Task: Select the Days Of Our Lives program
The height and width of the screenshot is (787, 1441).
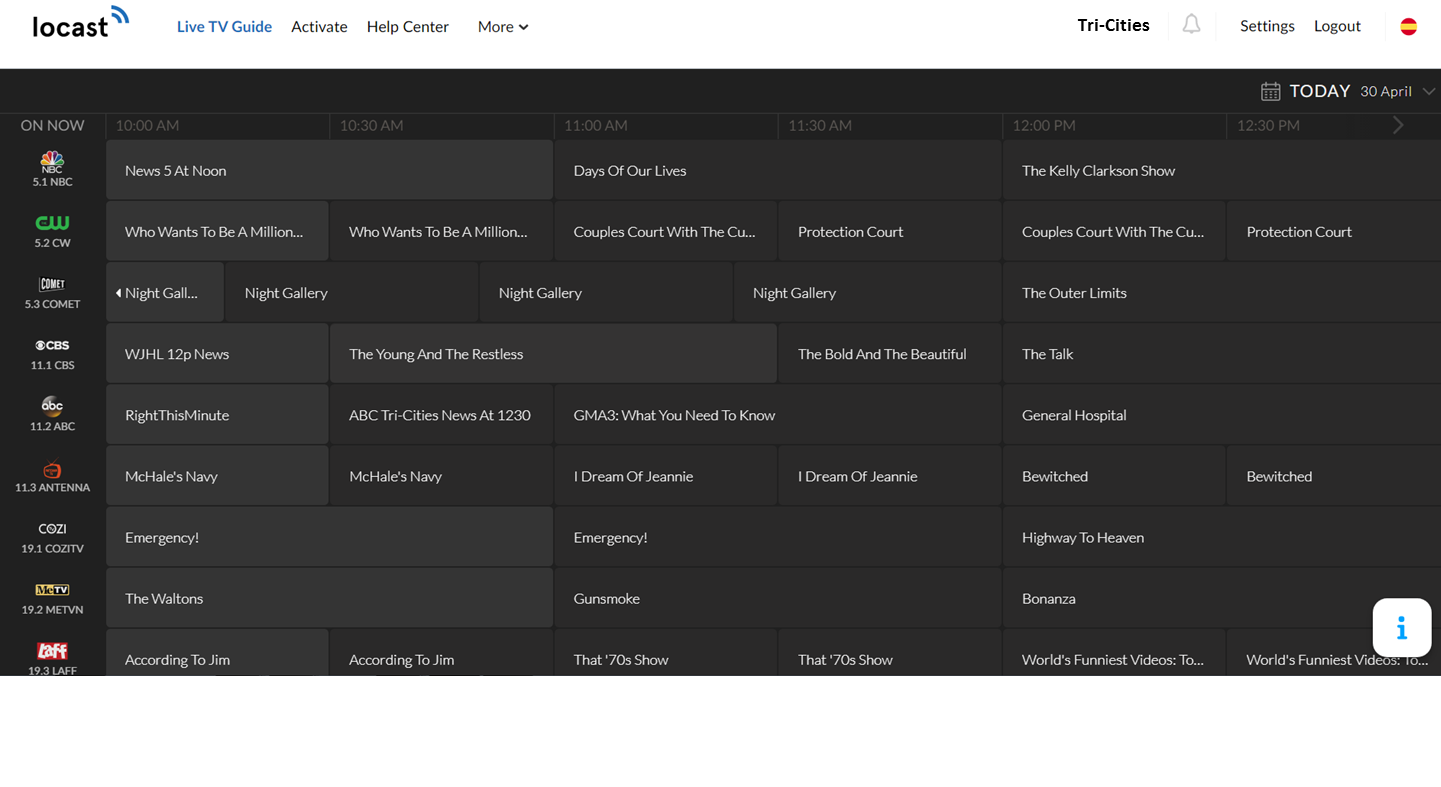Action: pos(630,171)
